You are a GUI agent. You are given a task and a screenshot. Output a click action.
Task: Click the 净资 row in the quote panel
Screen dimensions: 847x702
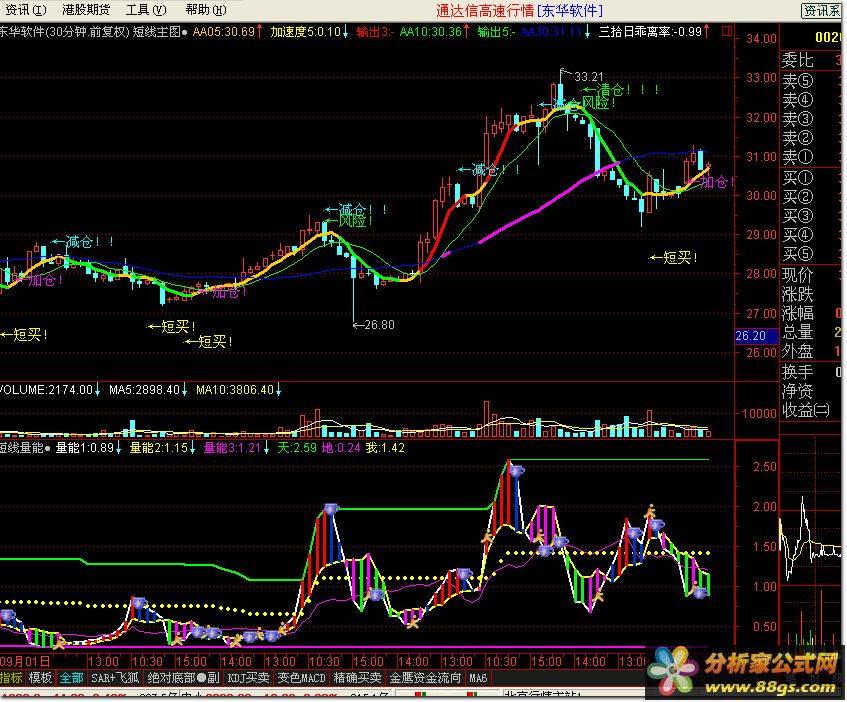click(x=812, y=391)
